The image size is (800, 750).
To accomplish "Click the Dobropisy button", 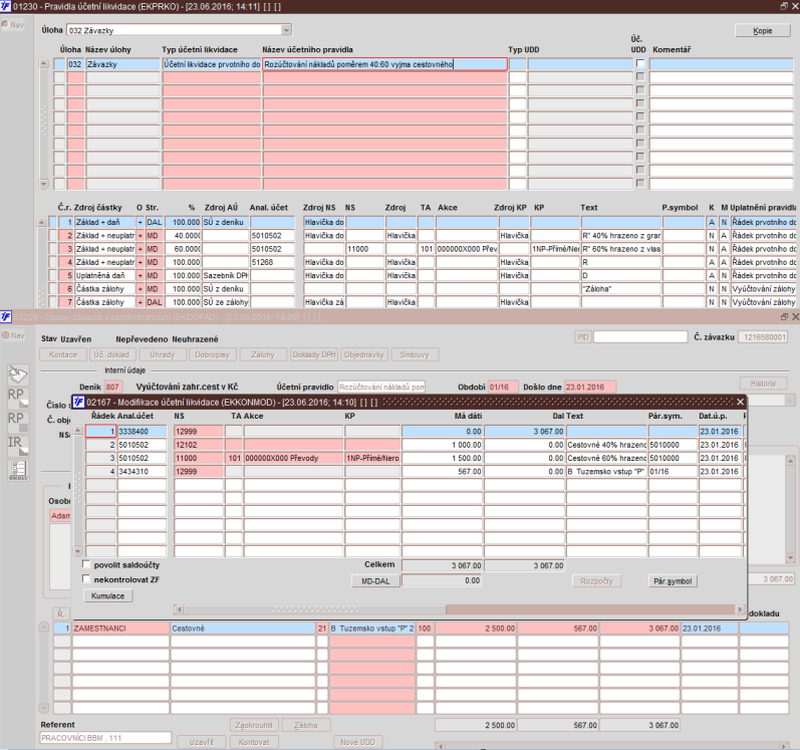I will (x=212, y=355).
